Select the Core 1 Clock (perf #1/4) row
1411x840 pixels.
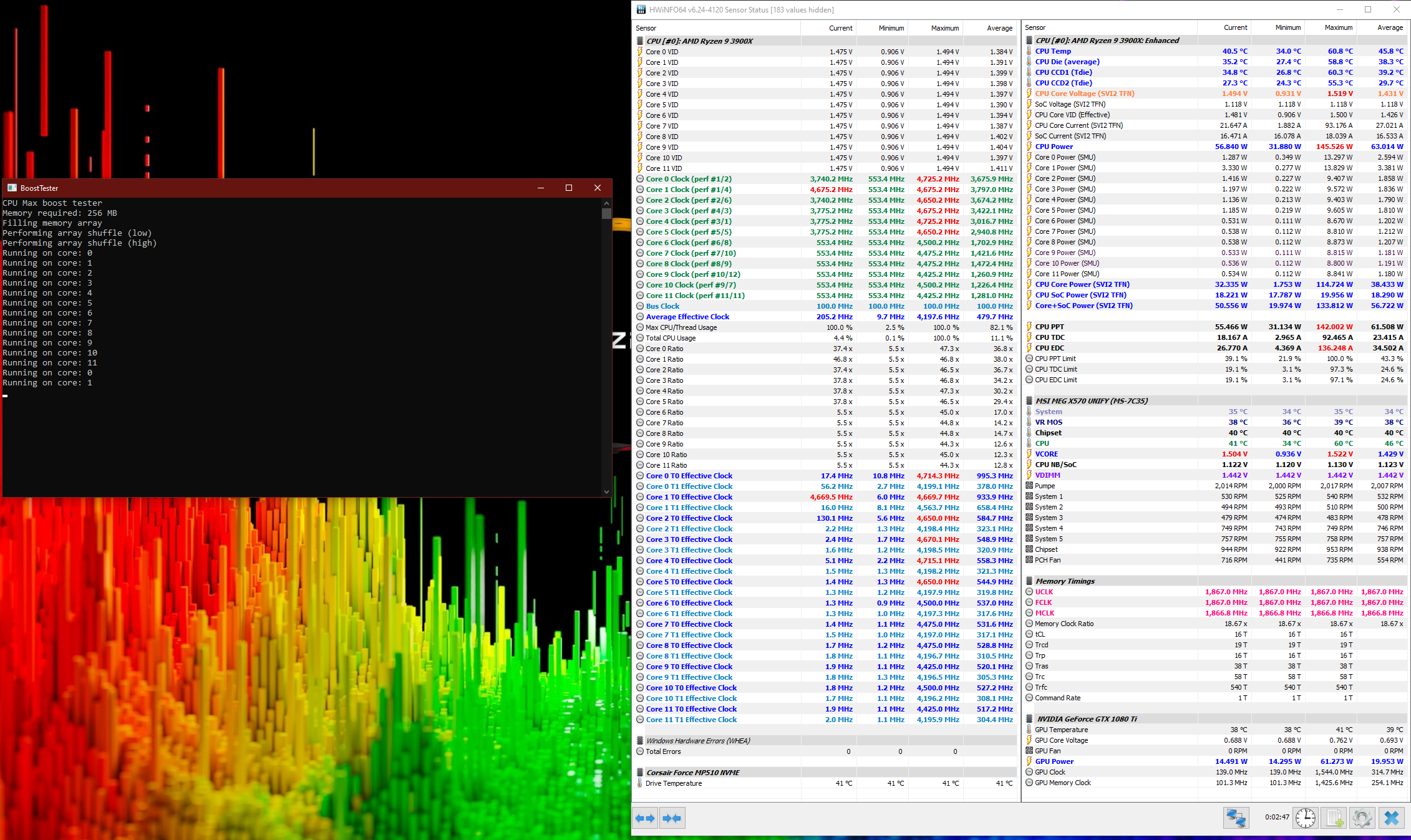point(688,190)
